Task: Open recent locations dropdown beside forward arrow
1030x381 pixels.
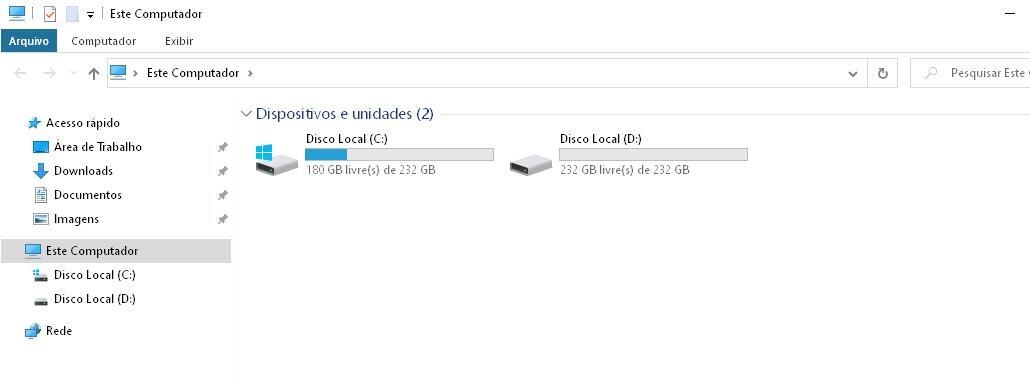Action: coord(73,73)
